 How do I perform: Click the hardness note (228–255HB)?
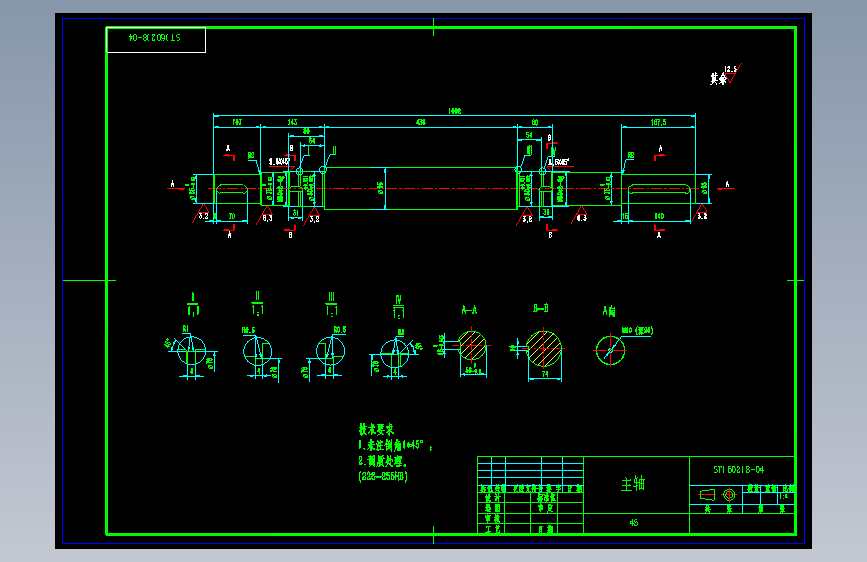pyautogui.click(x=383, y=476)
